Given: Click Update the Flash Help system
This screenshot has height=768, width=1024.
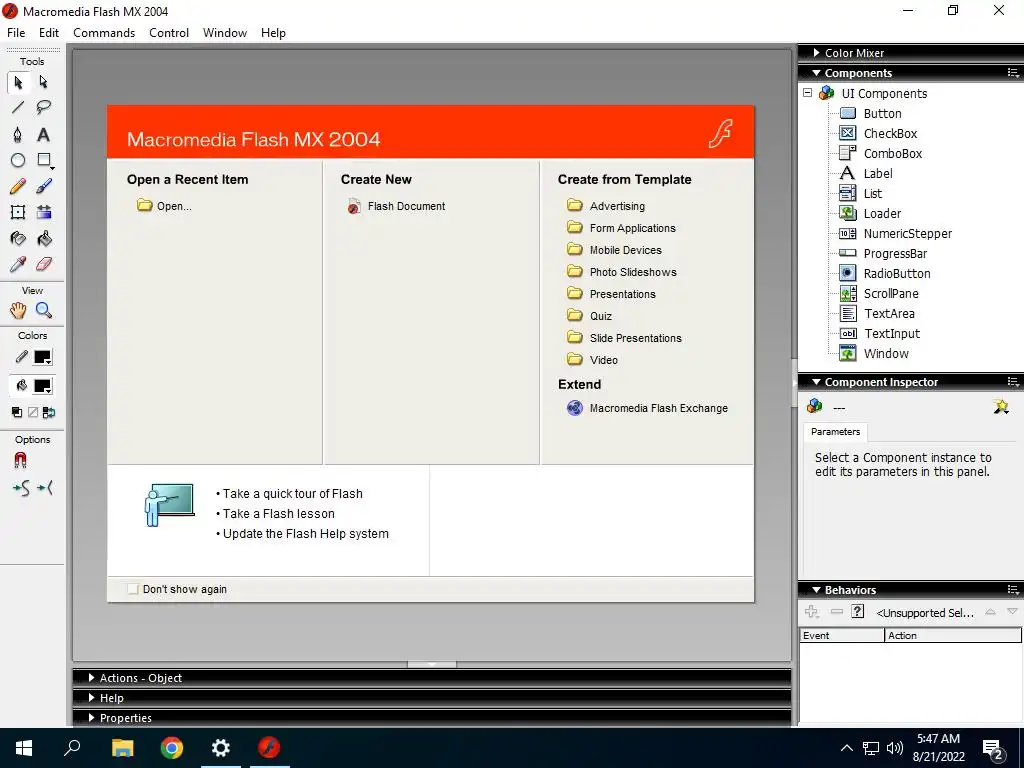Looking at the screenshot, I should point(306,534).
